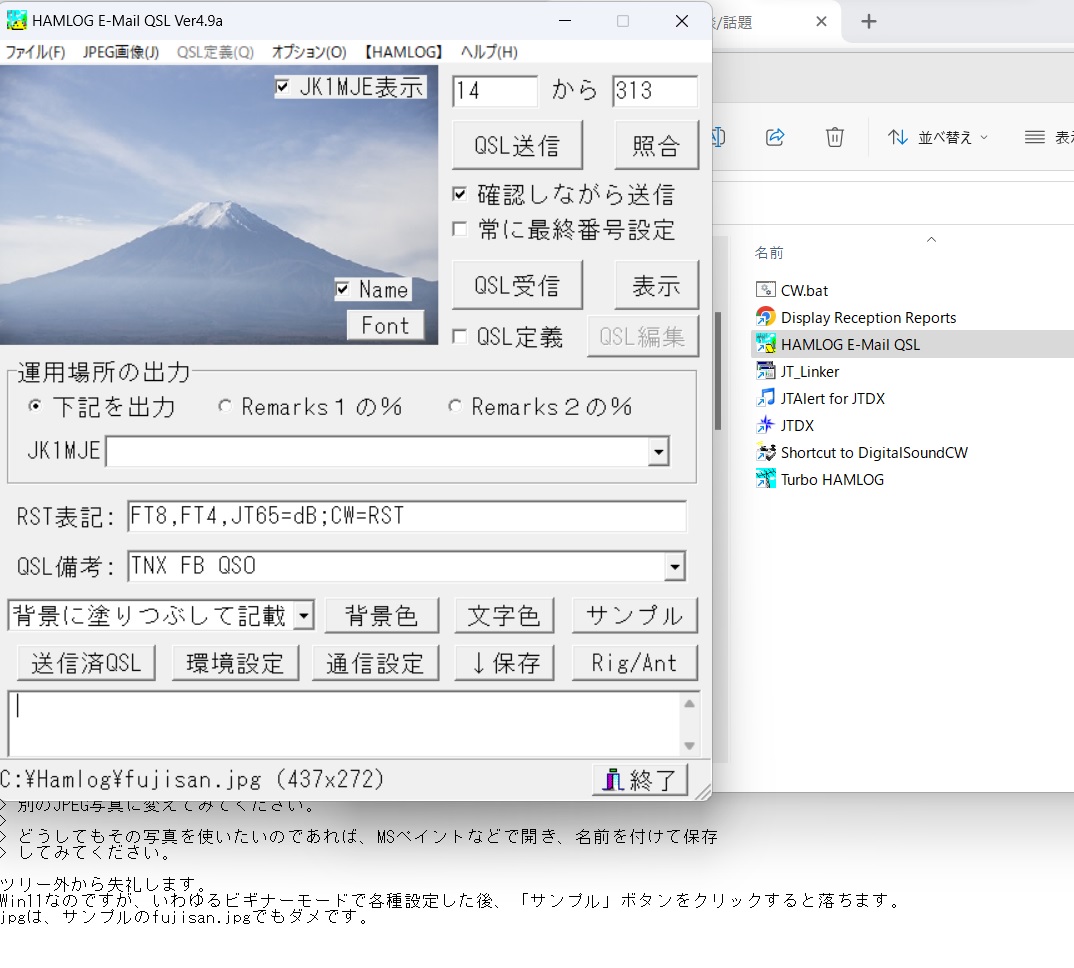Expand the 背景に塗りつぶして記載 dropdown
Viewport: 1074px width, 968px height.
[304, 615]
